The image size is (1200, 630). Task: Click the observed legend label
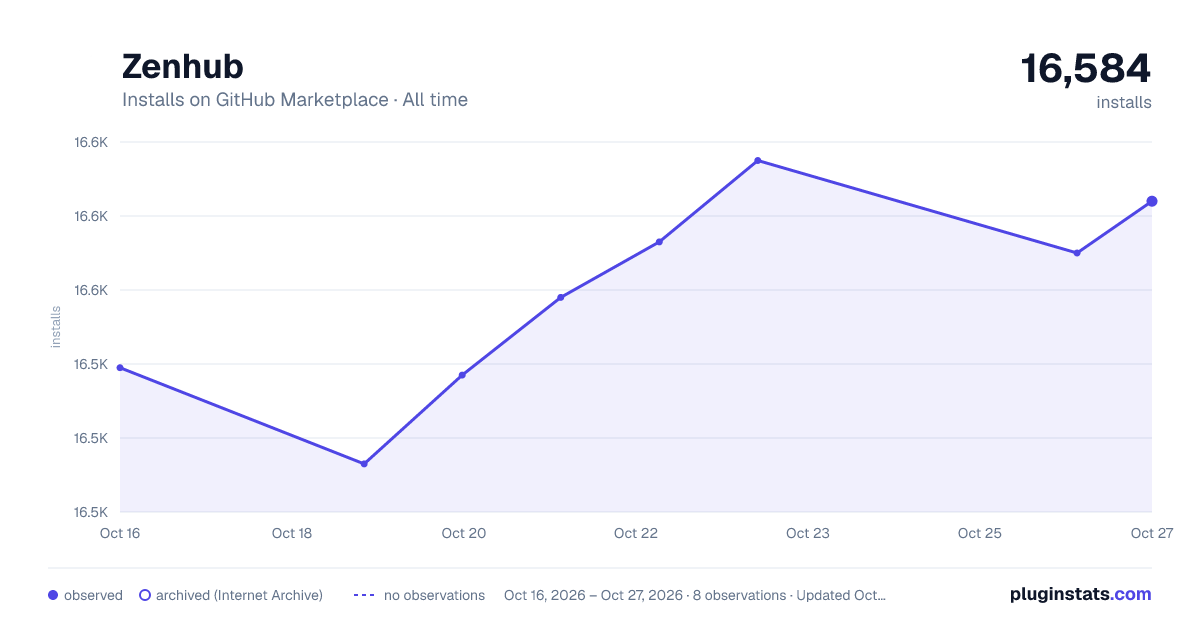(93, 595)
